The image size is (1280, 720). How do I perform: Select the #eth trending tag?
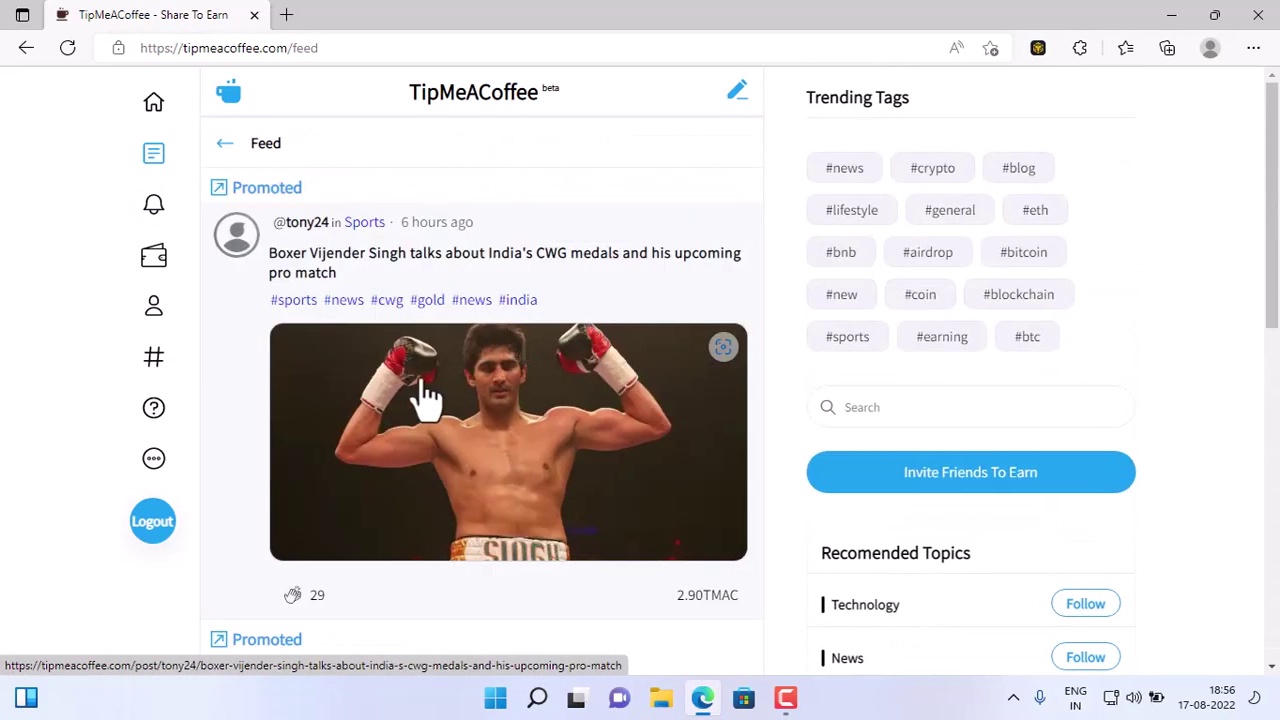pyautogui.click(x=1035, y=210)
